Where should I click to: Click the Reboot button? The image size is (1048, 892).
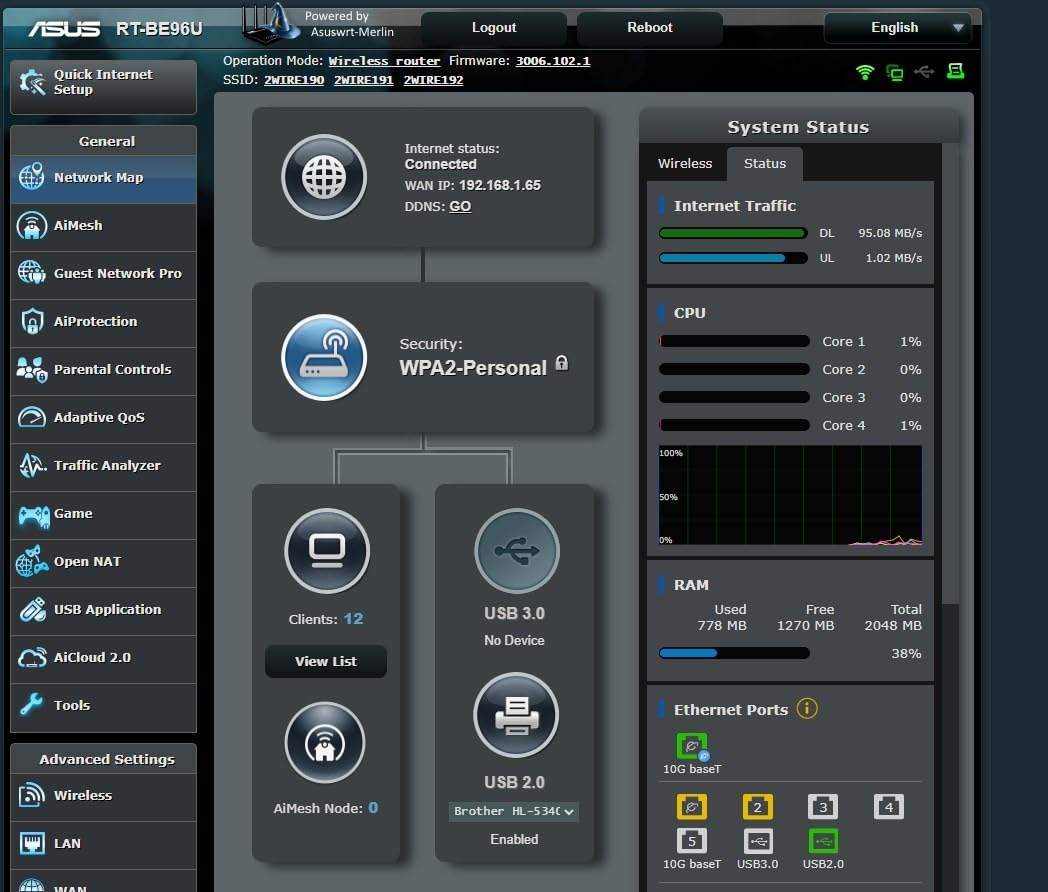650,28
